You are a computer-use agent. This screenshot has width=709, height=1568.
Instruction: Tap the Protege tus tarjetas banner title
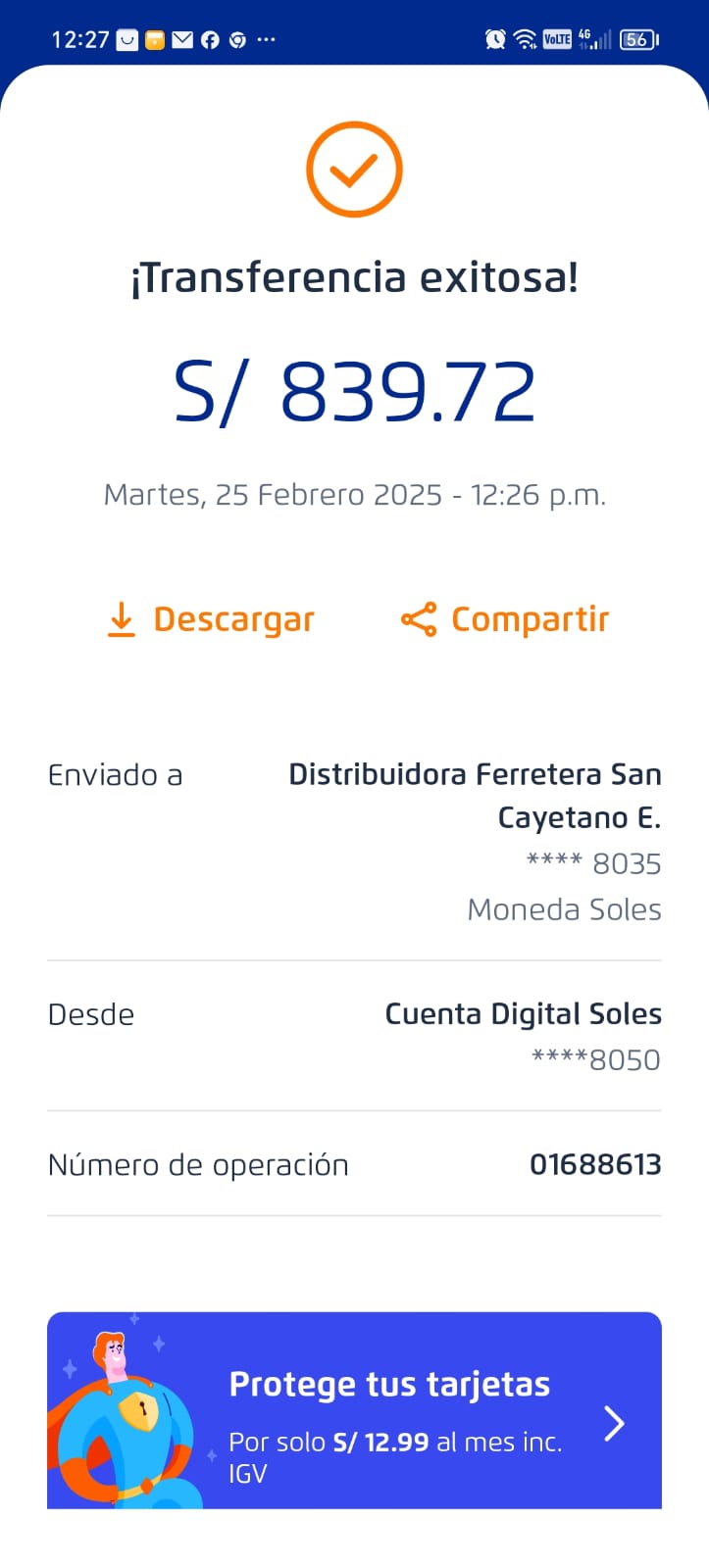pos(389,1384)
